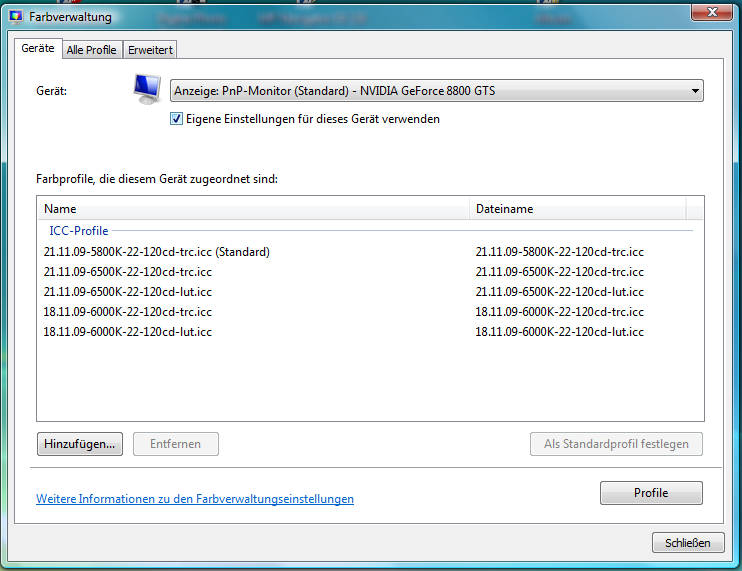
Task: Open the Erweitert tab
Action: tap(151, 50)
